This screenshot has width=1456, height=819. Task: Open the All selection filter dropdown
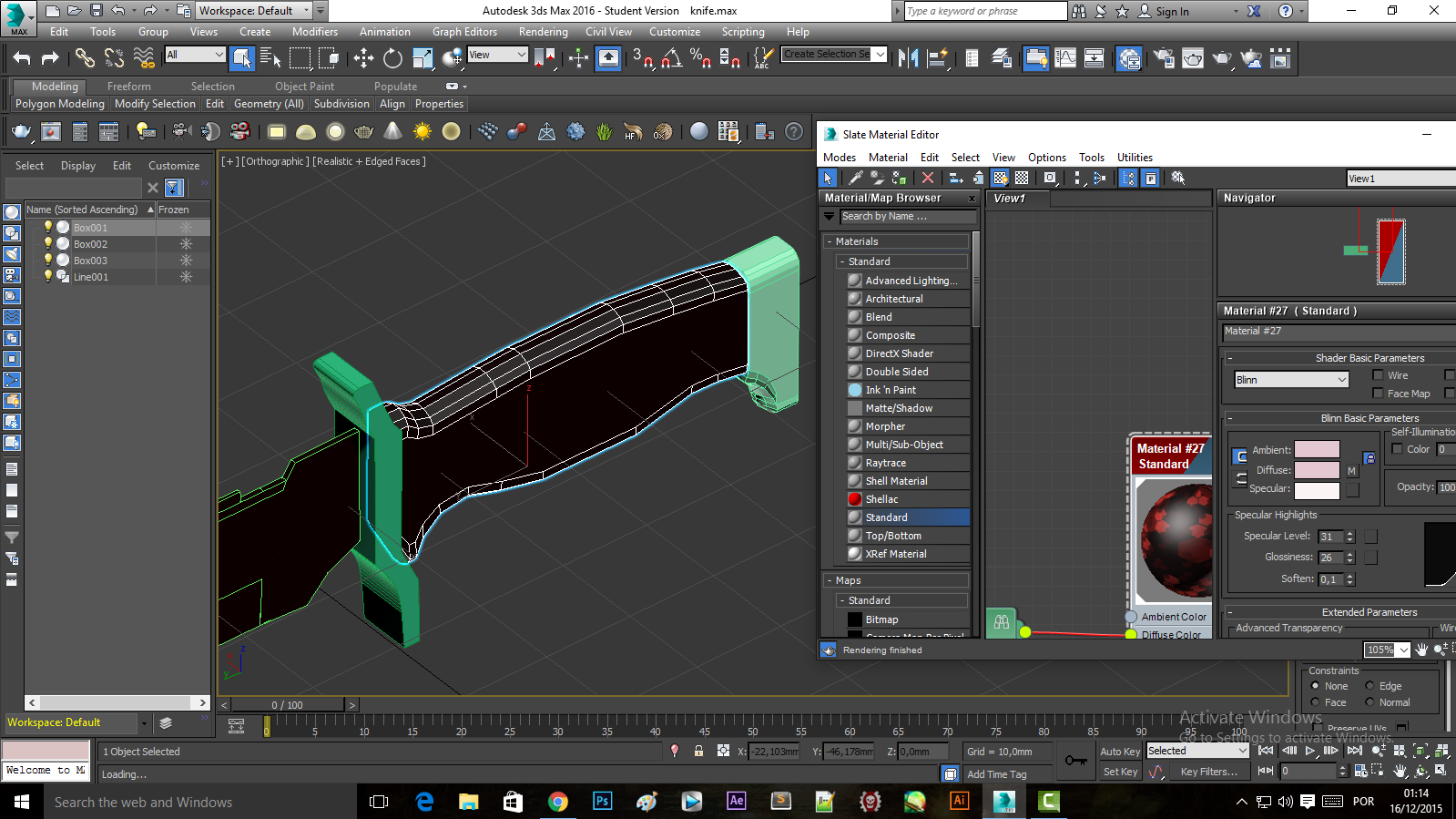point(195,55)
